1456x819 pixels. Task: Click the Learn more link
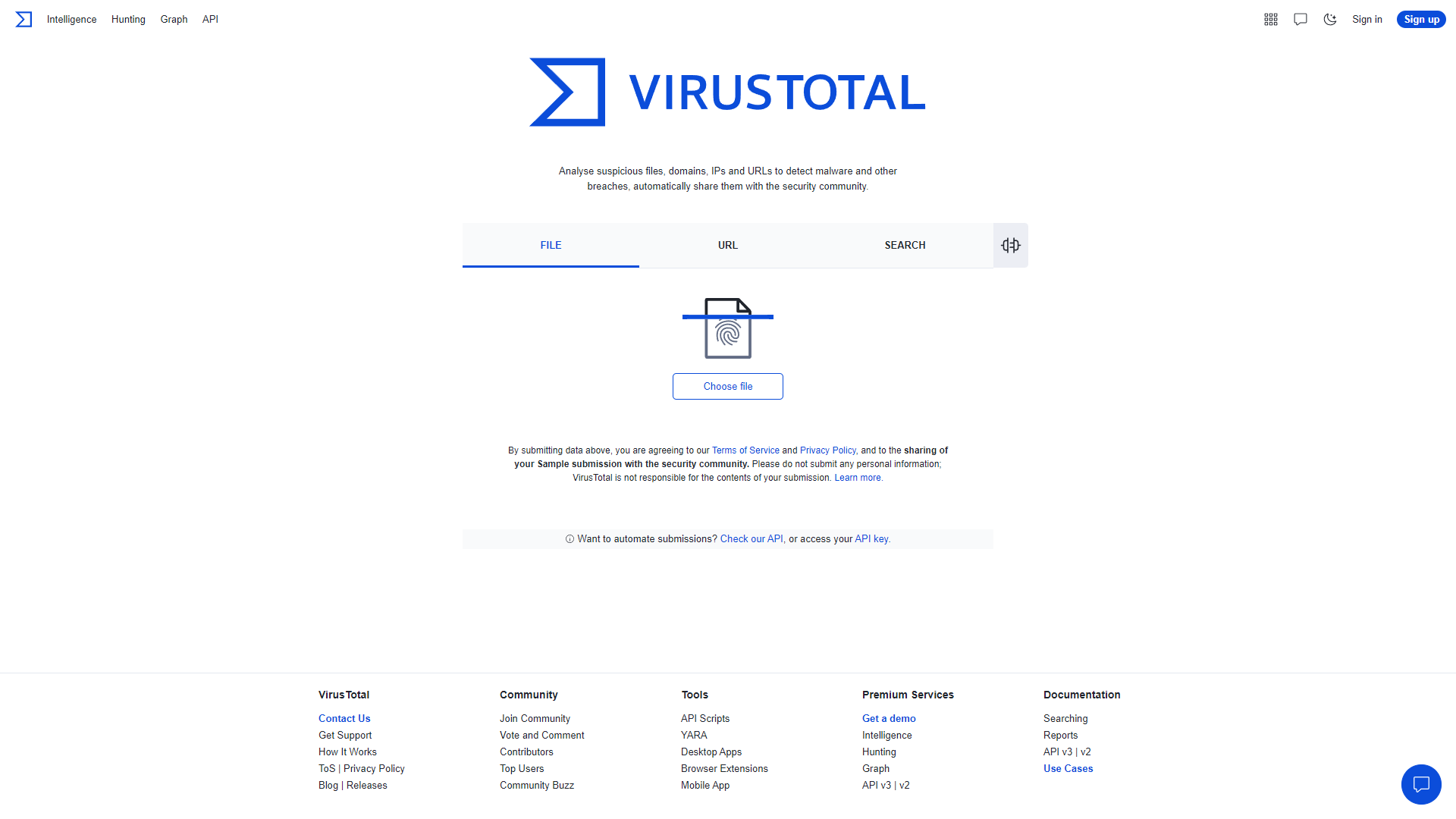pyautogui.click(x=858, y=478)
